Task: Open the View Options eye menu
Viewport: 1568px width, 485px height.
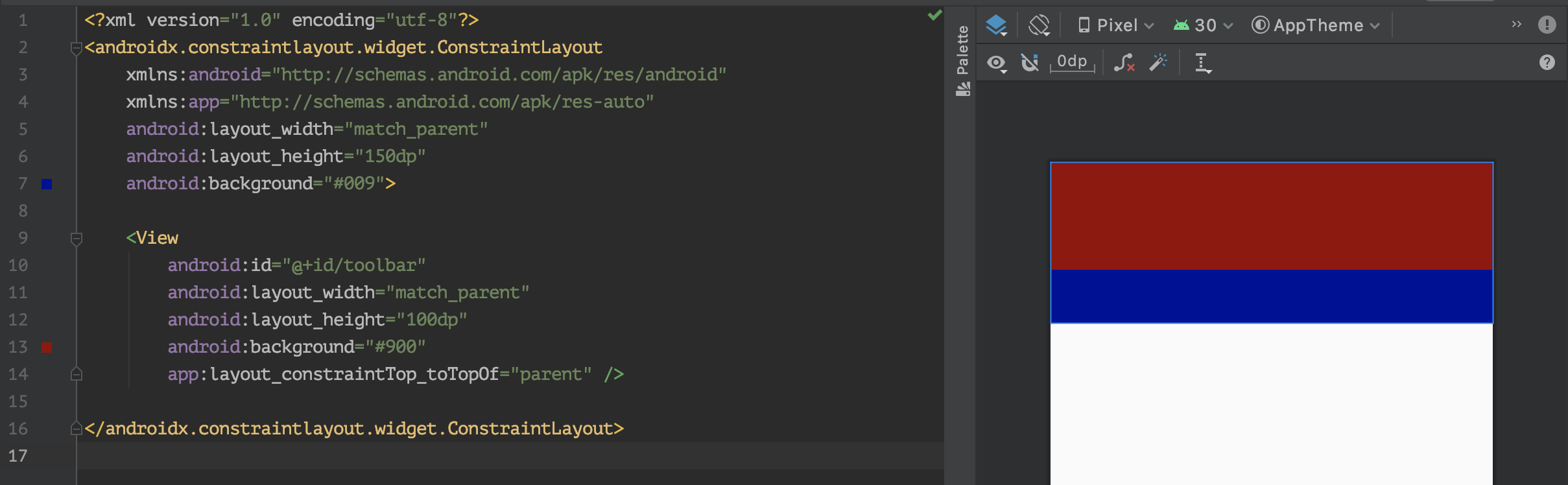Action: click(997, 63)
